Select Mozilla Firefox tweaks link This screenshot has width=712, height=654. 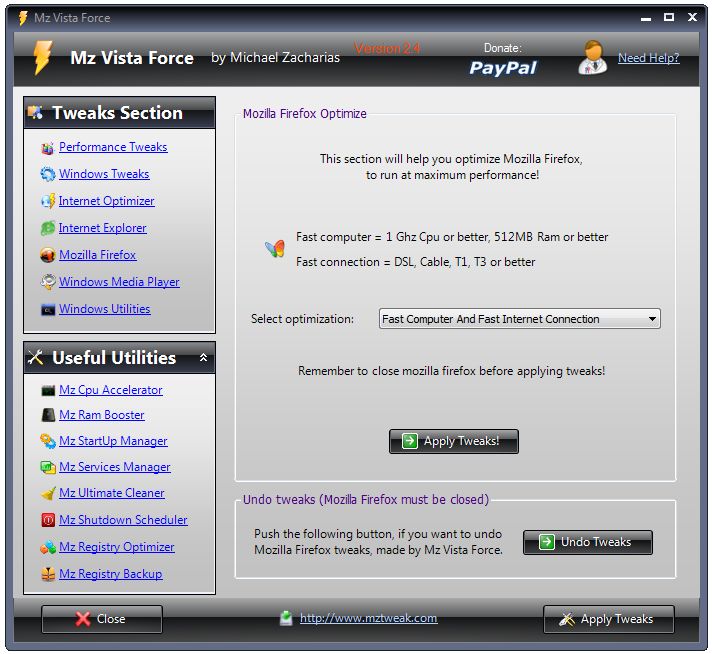click(98, 255)
